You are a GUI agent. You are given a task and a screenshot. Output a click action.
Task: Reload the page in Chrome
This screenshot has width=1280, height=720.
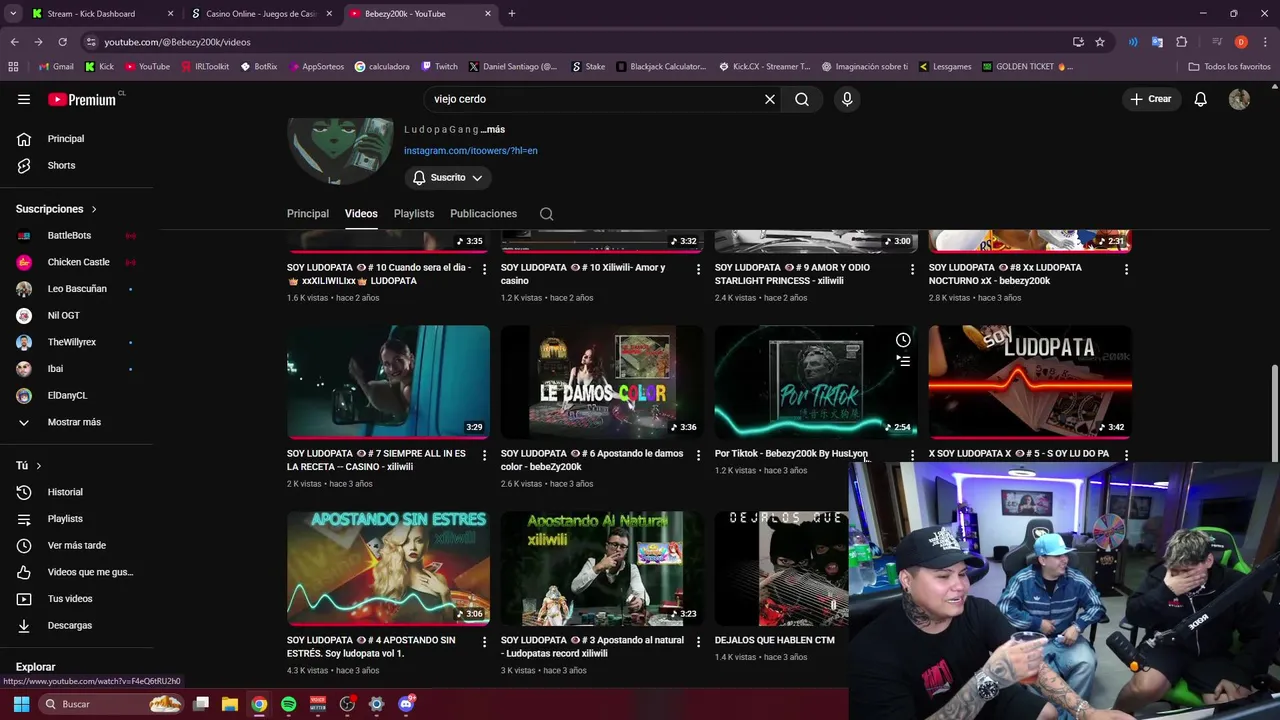click(x=62, y=42)
